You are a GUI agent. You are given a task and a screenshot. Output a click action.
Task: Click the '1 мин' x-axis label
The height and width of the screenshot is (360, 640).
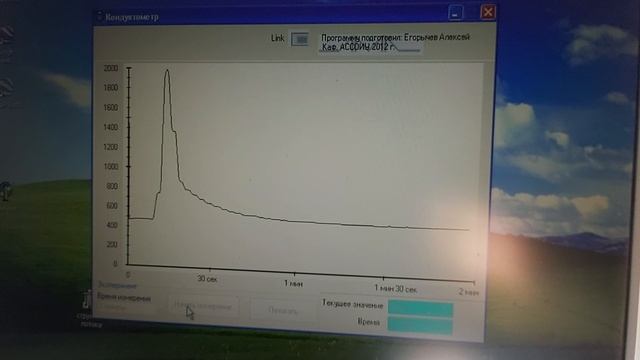point(294,283)
